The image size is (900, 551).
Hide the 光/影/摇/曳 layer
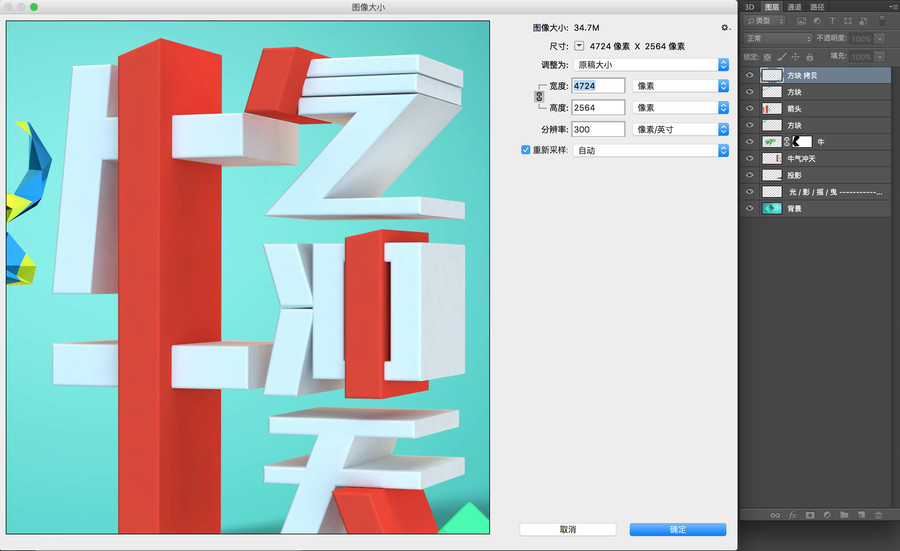click(x=750, y=192)
